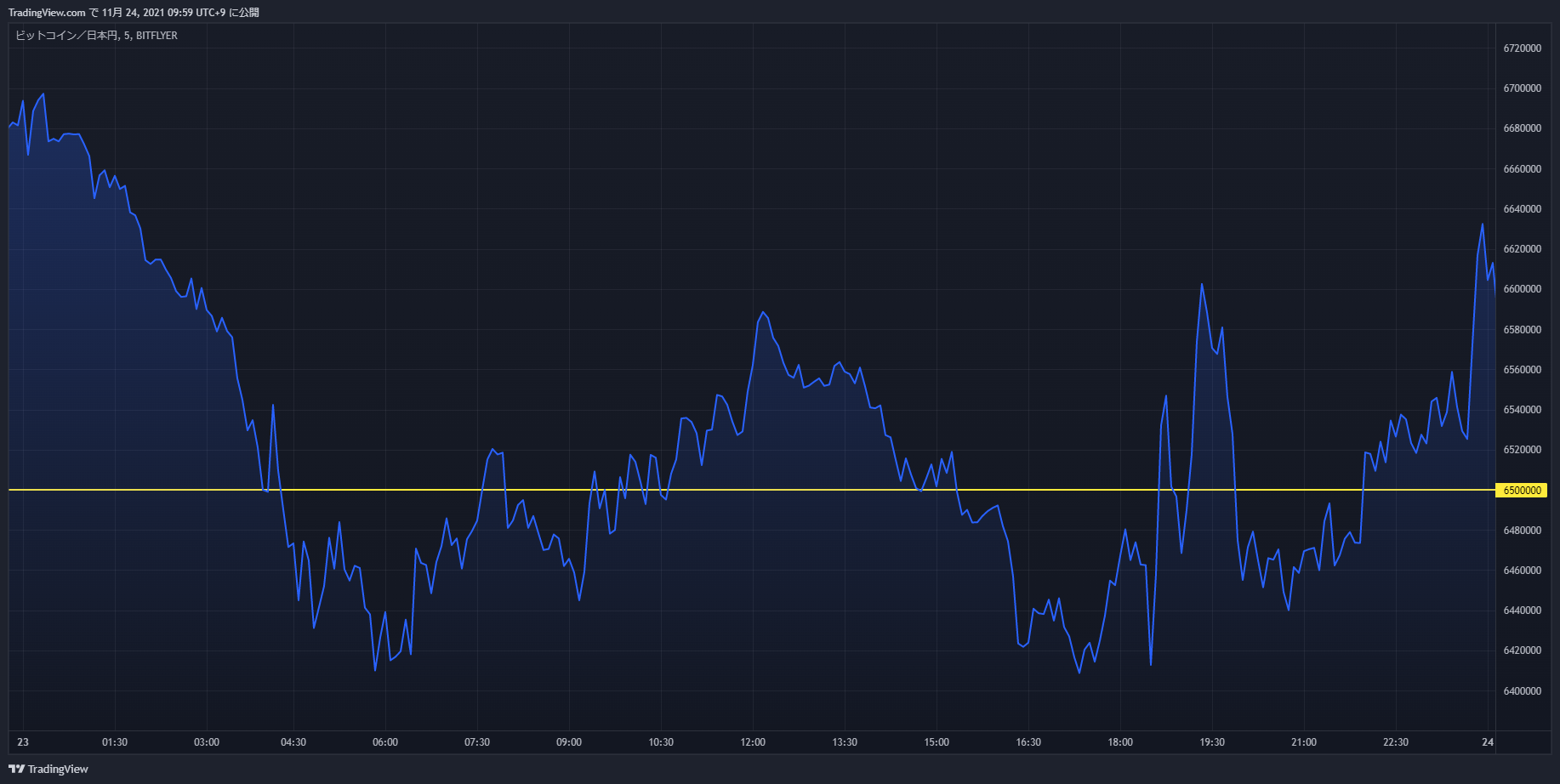Click the 01:30 time axis label
The width and height of the screenshot is (1560, 784).
115,742
